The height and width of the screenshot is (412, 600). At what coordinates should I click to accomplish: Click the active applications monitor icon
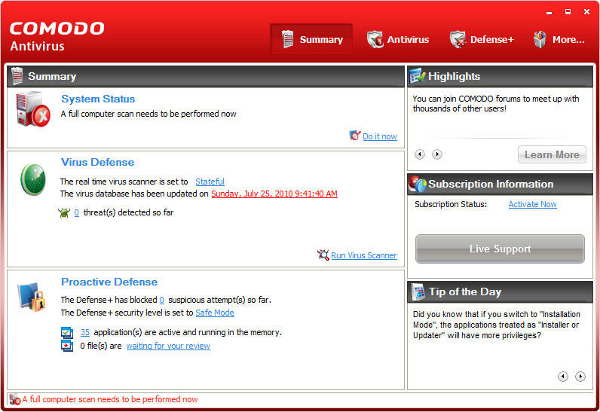coord(67,332)
